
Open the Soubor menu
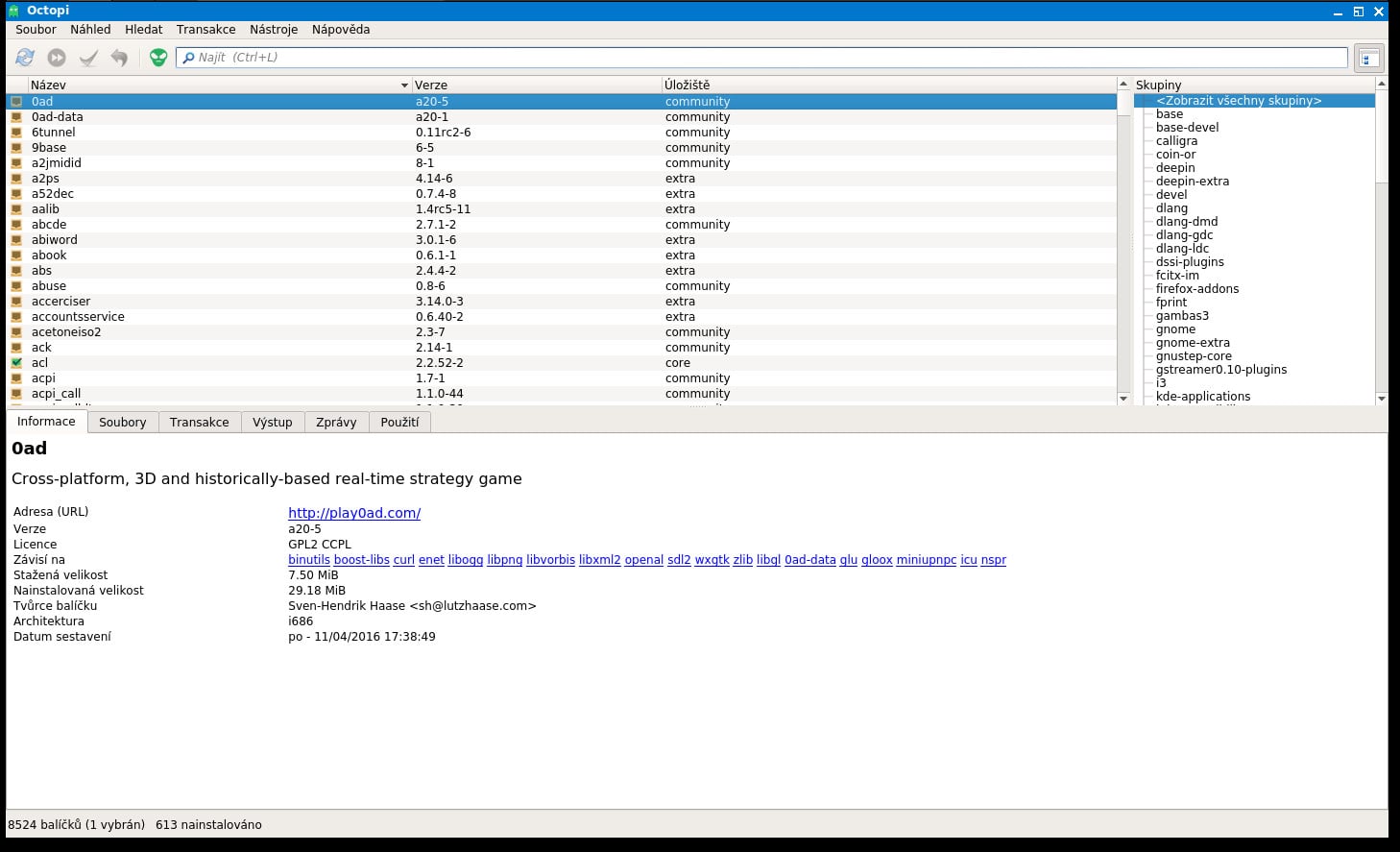[36, 30]
